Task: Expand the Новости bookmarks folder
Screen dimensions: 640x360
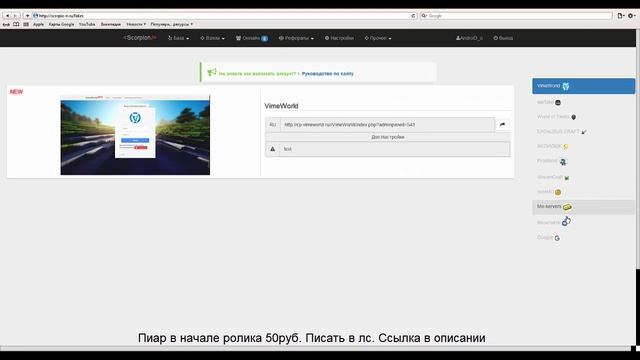Action: coord(136,24)
